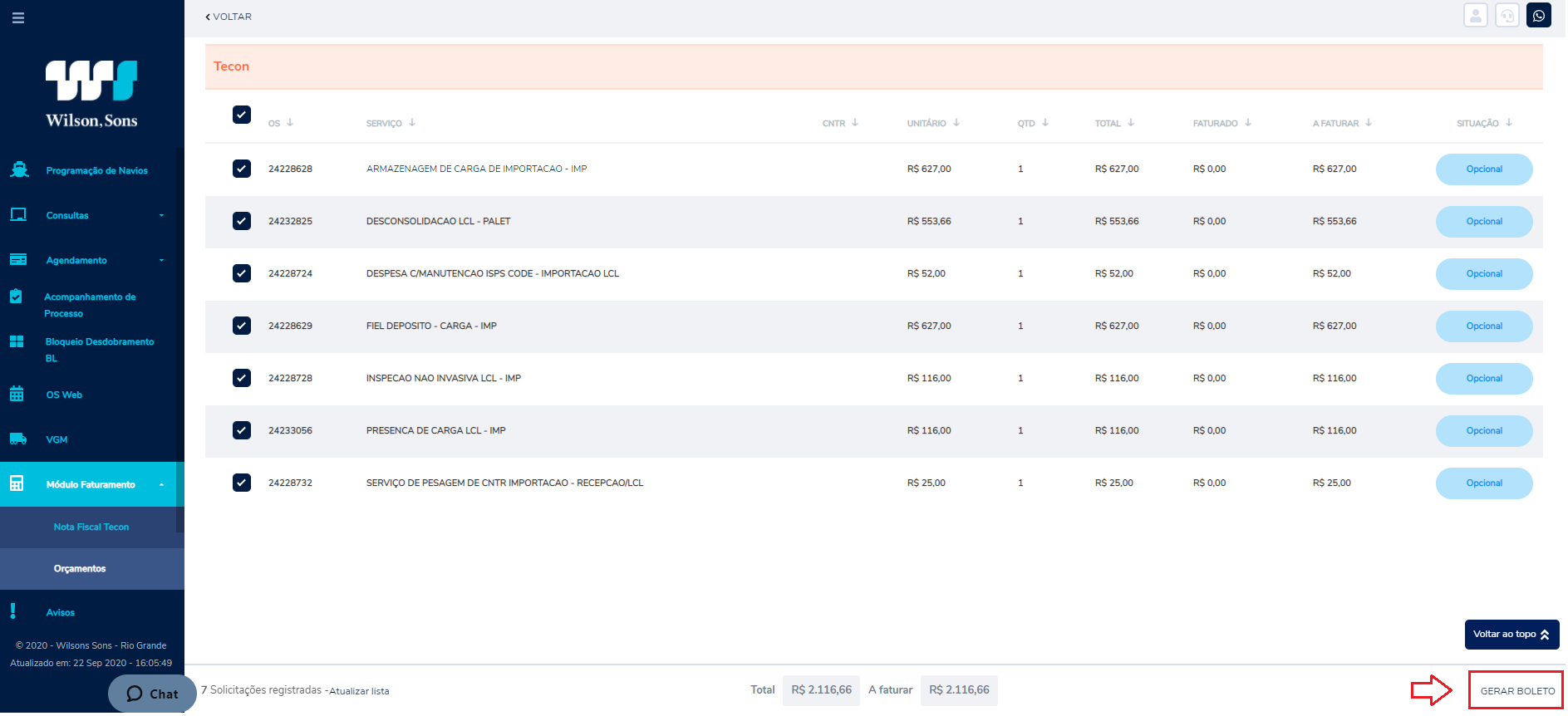Sort by Total column arrow
This screenshot has height=716, width=1568.
coord(1131,122)
